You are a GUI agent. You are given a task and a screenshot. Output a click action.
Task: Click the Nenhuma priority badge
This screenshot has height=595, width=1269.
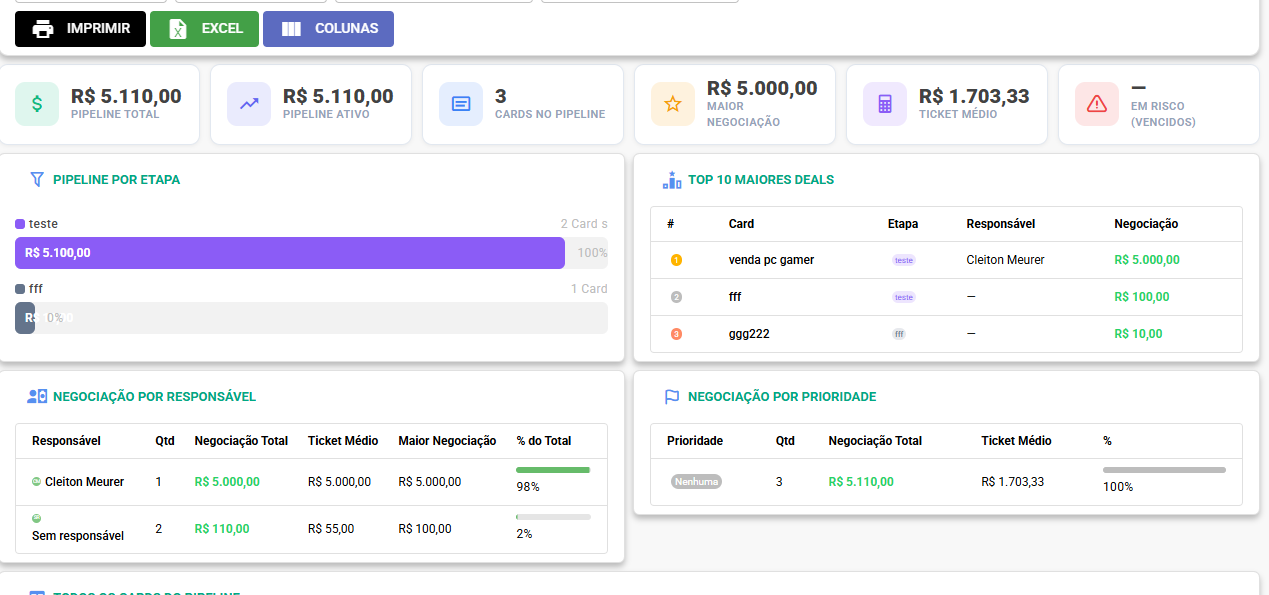click(696, 482)
